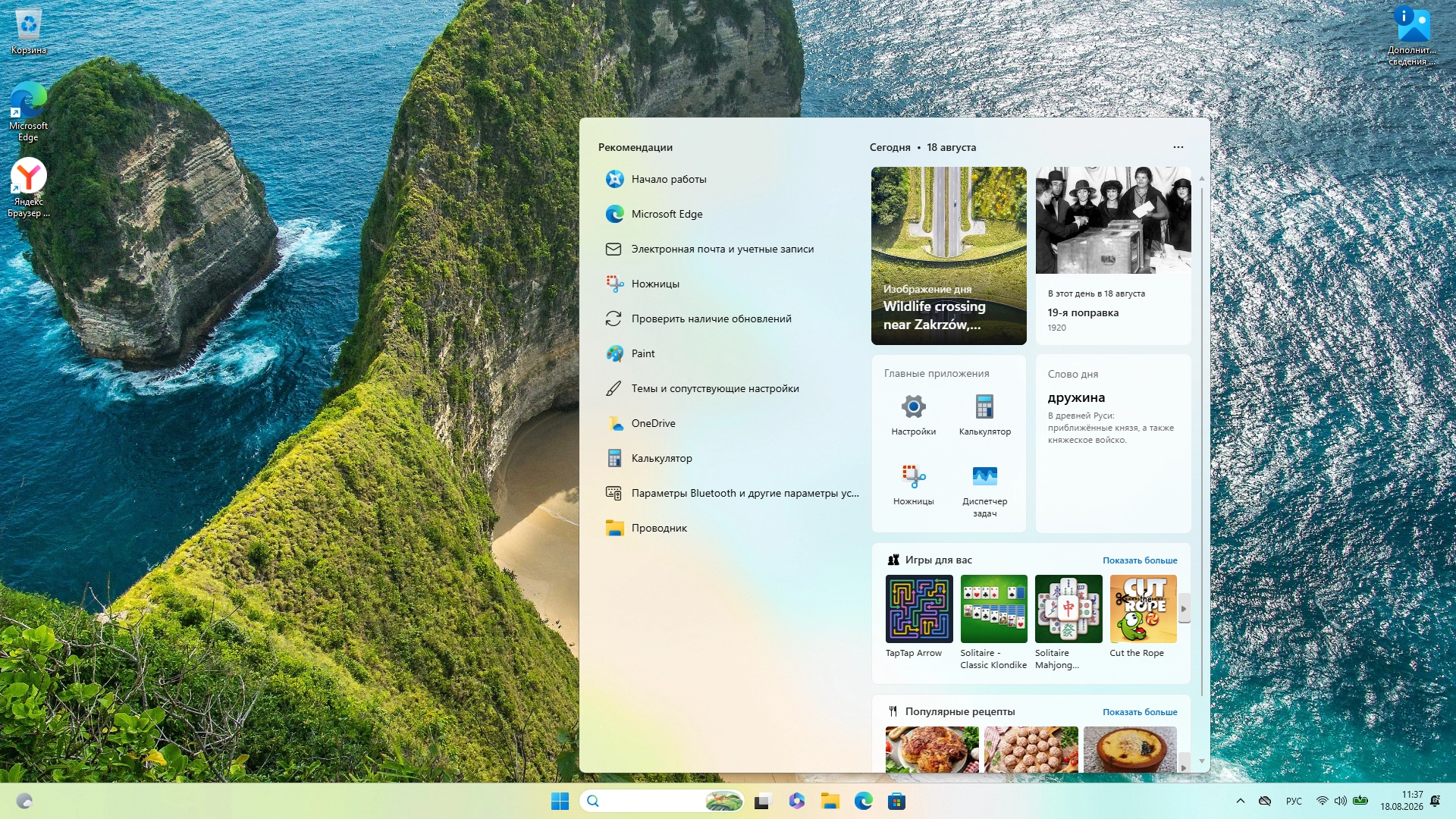Screen dimensions: 1456x819
Task: Launch Microsoft Edge from the Рекомендации list
Action: tap(728, 214)
